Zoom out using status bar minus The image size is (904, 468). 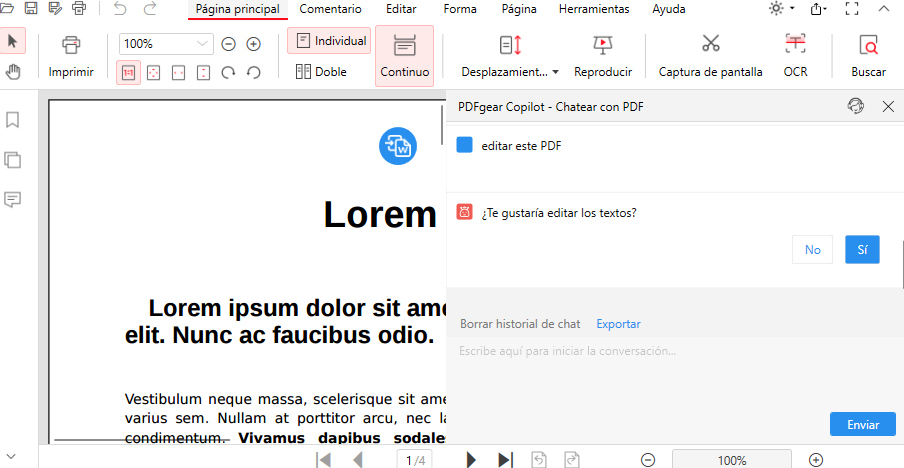[x=648, y=460]
